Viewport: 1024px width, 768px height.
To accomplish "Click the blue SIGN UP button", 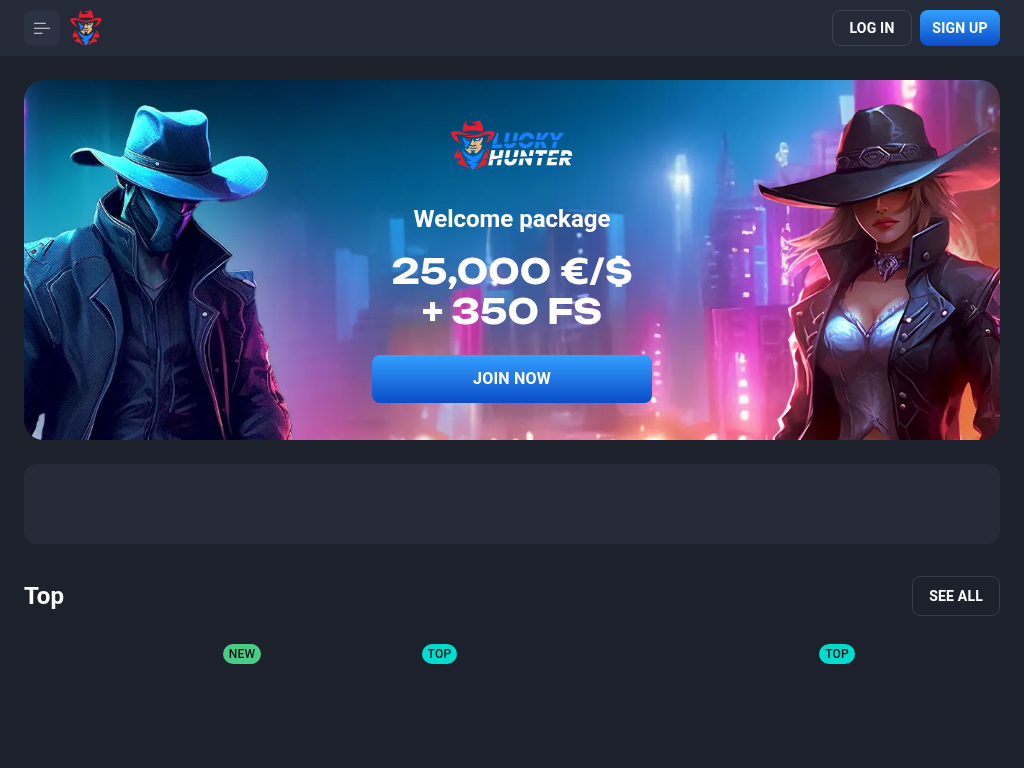I will [959, 28].
